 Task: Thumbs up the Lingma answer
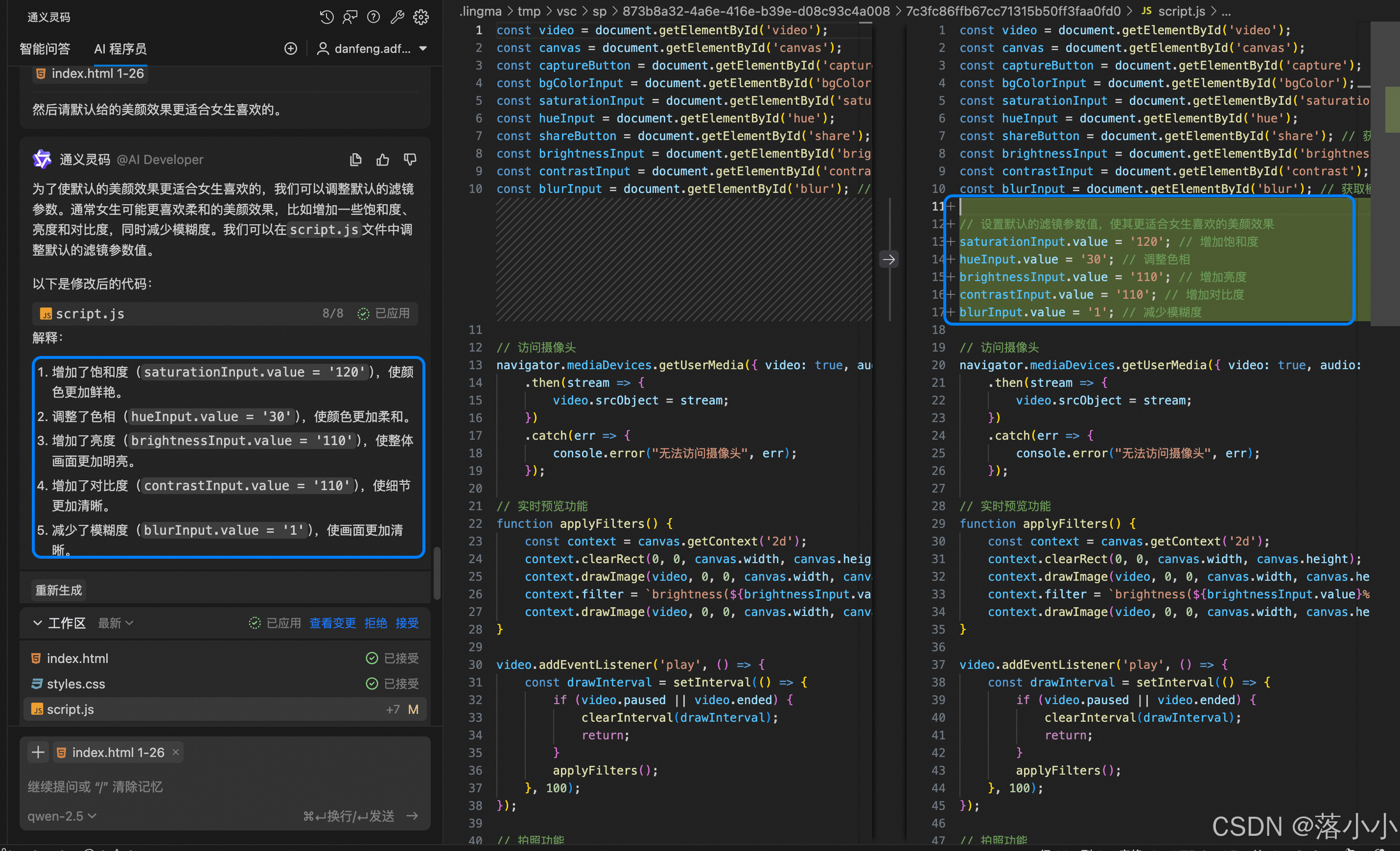[383, 160]
